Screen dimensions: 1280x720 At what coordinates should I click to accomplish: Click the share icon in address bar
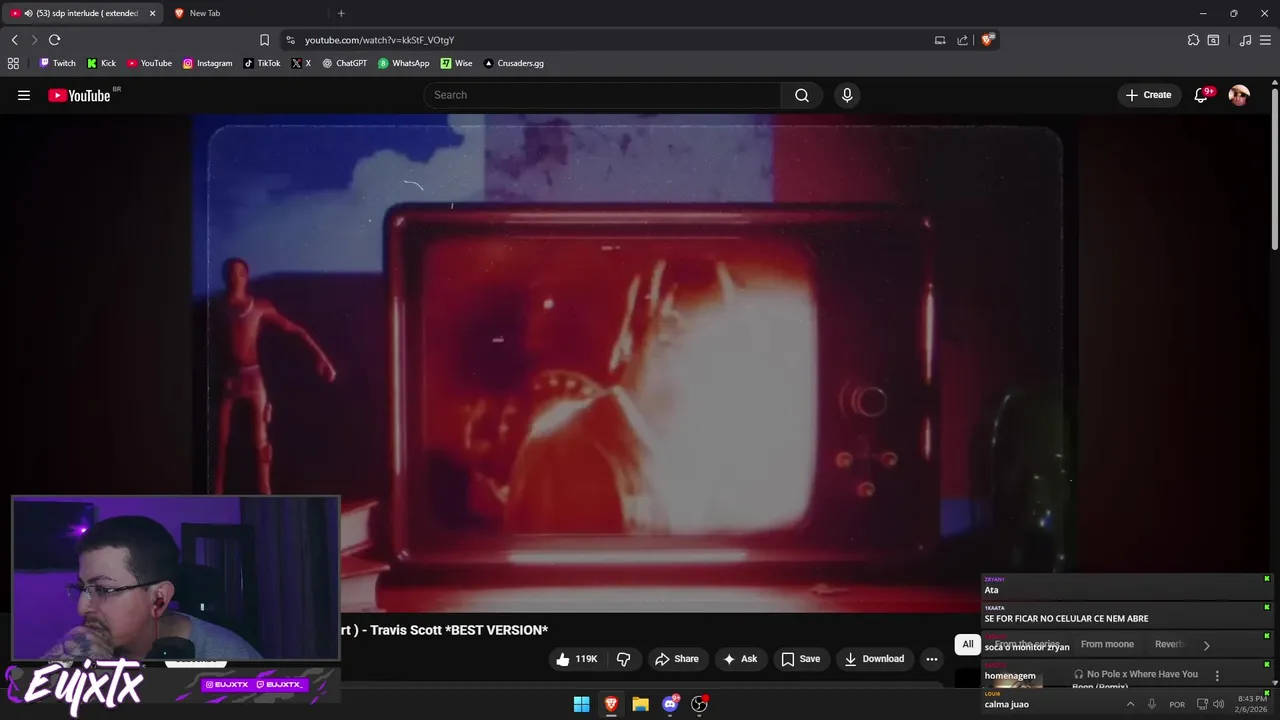pyautogui.click(x=963, y=40)
